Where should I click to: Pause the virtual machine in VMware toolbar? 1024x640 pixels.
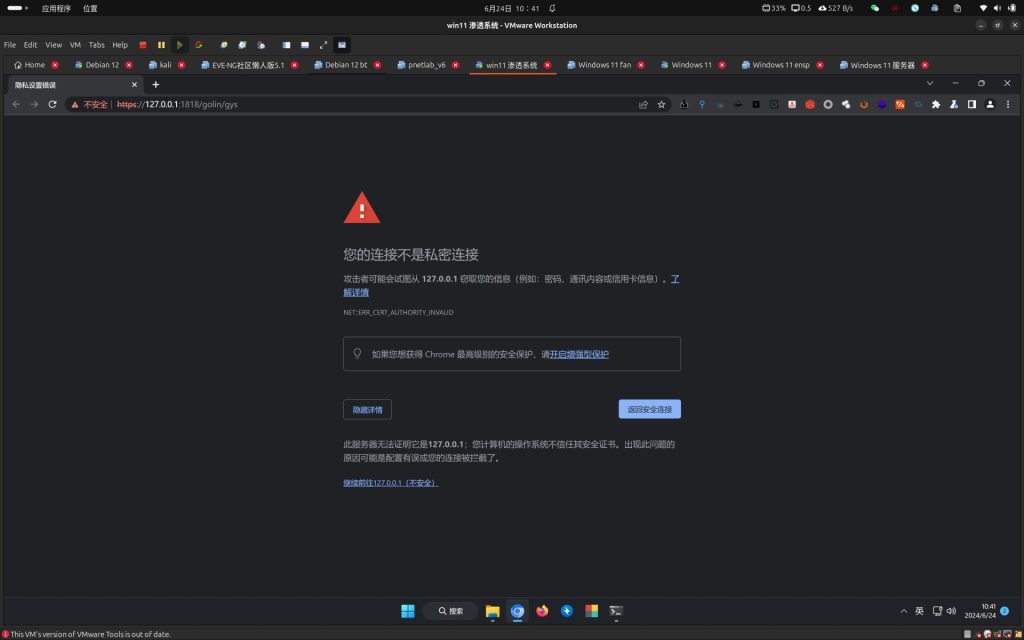click(161, 44)
